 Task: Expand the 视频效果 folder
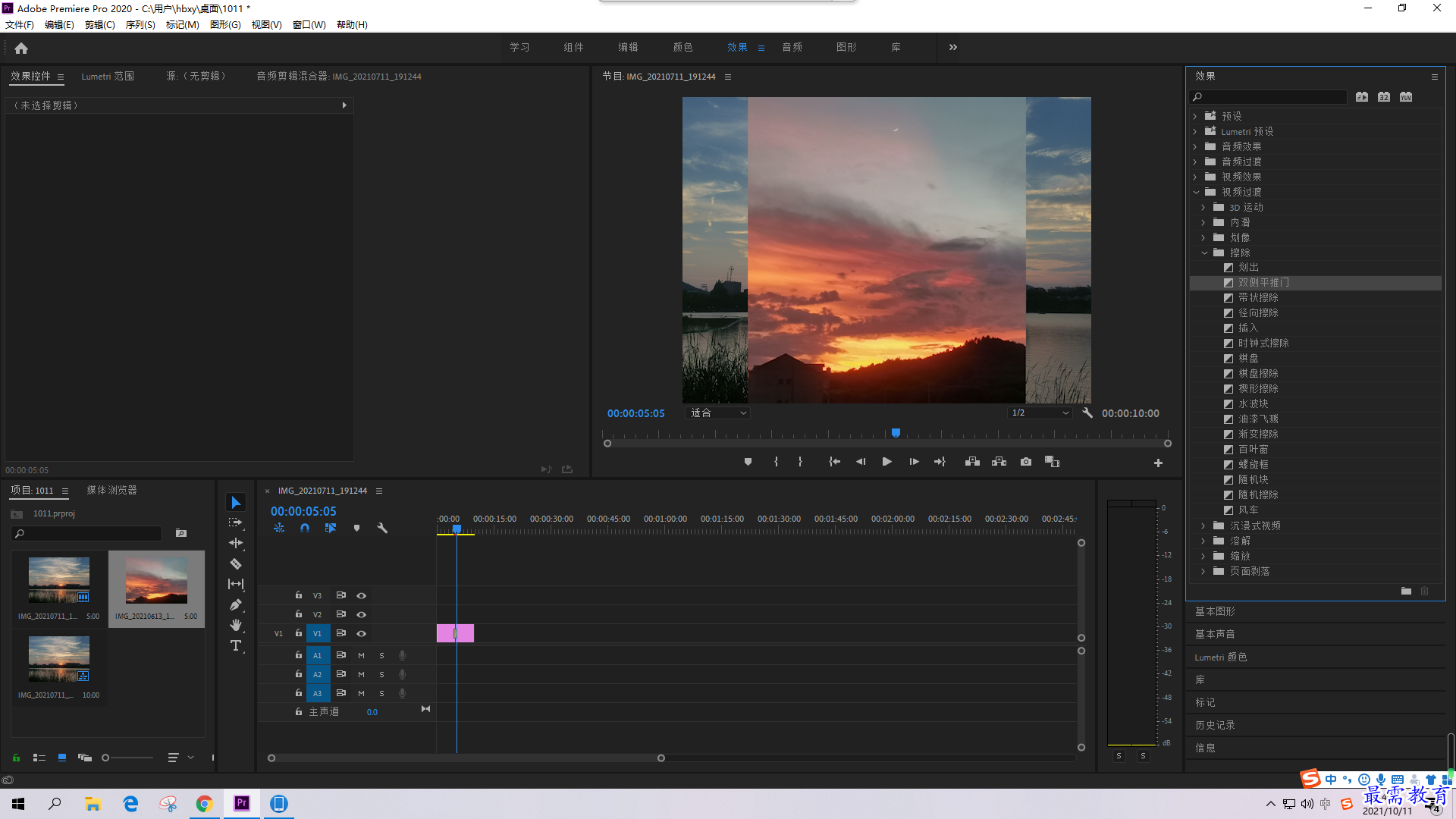1194,177
